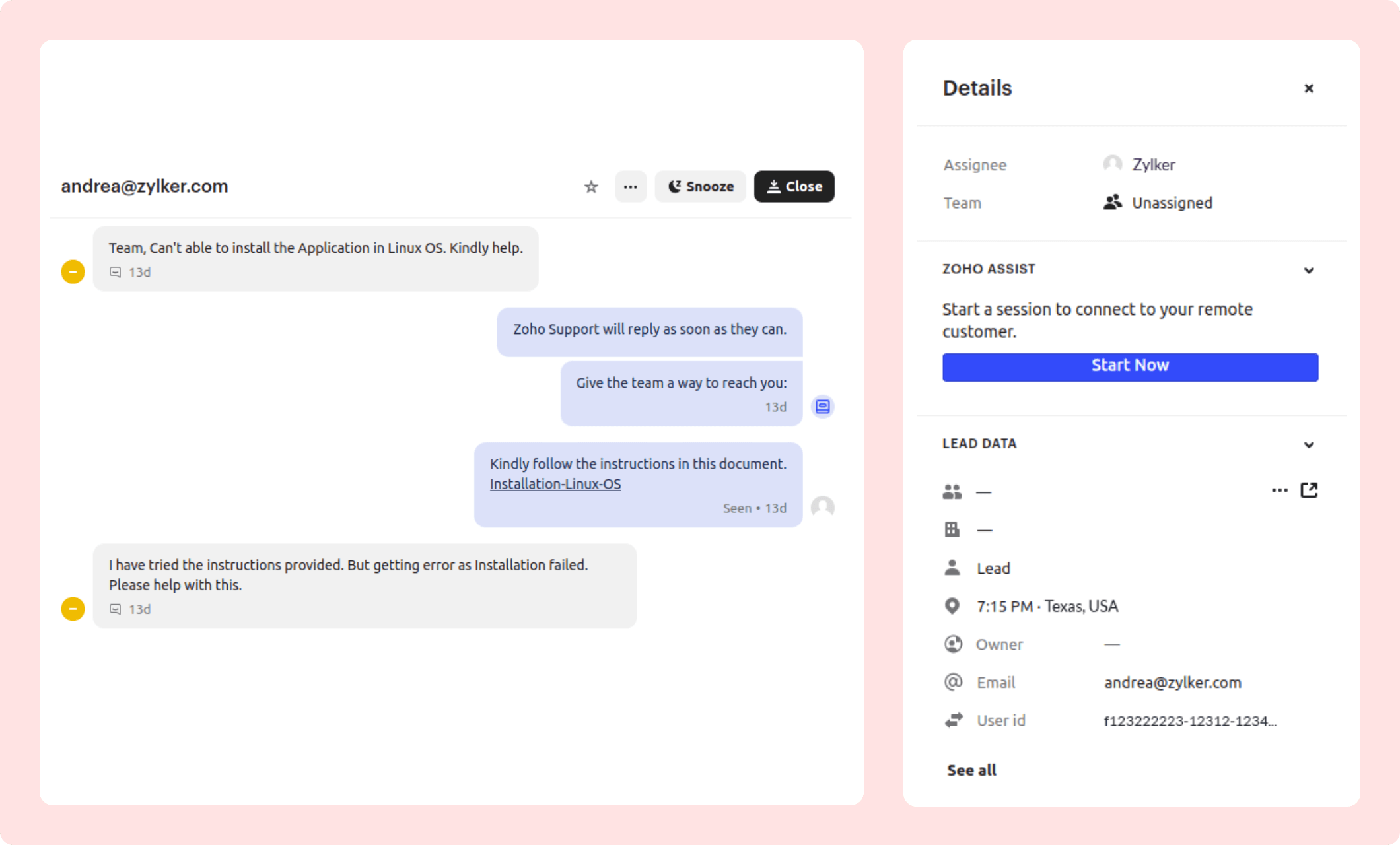Image resolution: width=1400 pixels, height=845 pixels.
Task: Select the andrea@zylker.com conversation title
Action: (145, 186)
